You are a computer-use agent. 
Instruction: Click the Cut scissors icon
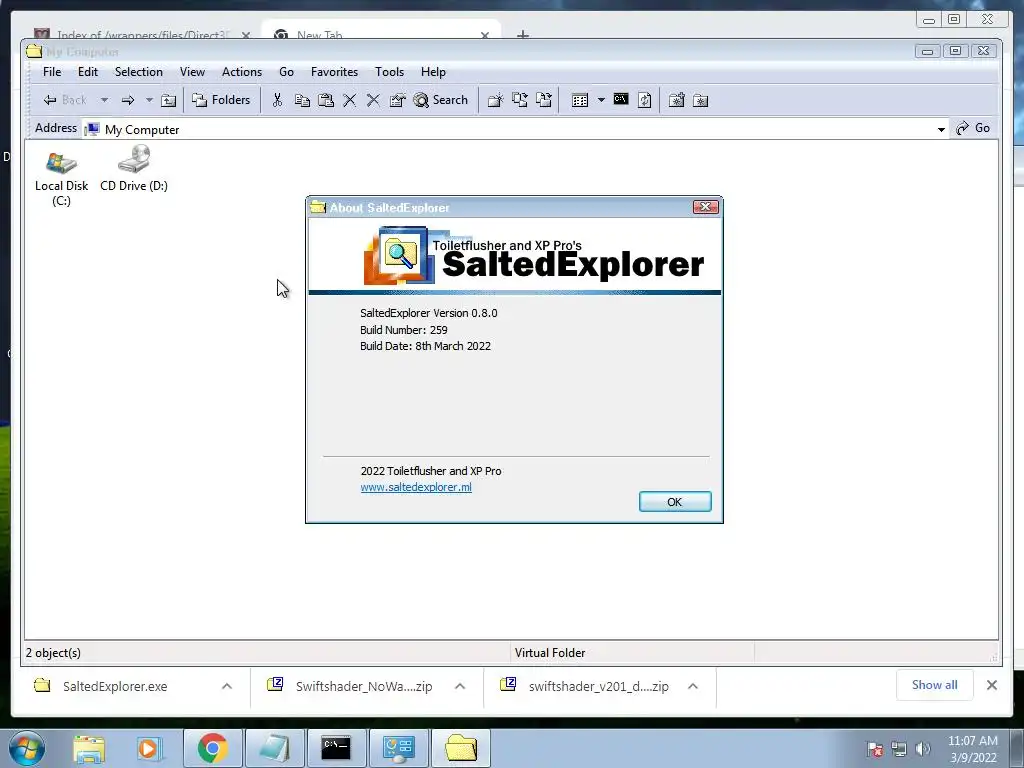(278, 100)
